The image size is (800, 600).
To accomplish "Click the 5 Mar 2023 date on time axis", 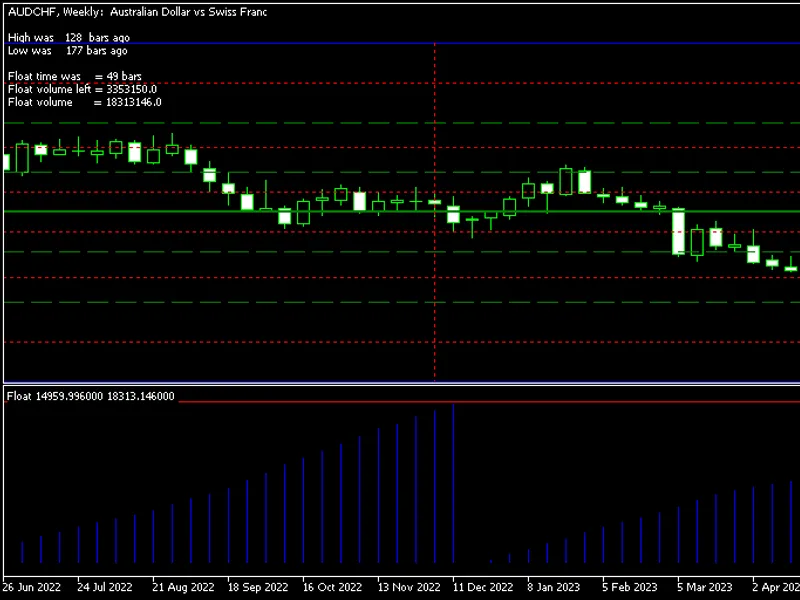I will pyautogui.click(x=705, y=587).
